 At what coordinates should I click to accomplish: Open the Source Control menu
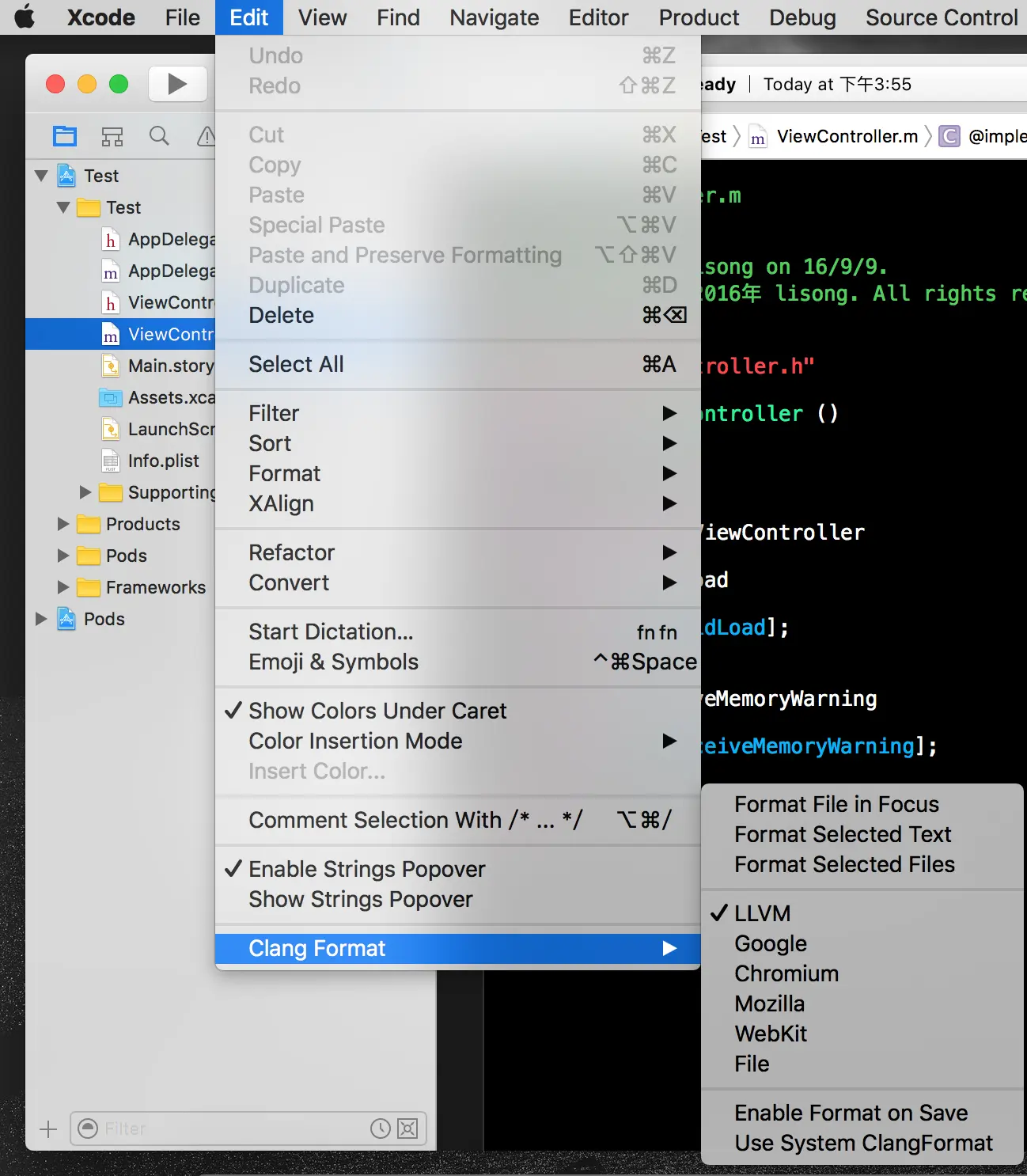pyautogui.click(x=942, y=17)
